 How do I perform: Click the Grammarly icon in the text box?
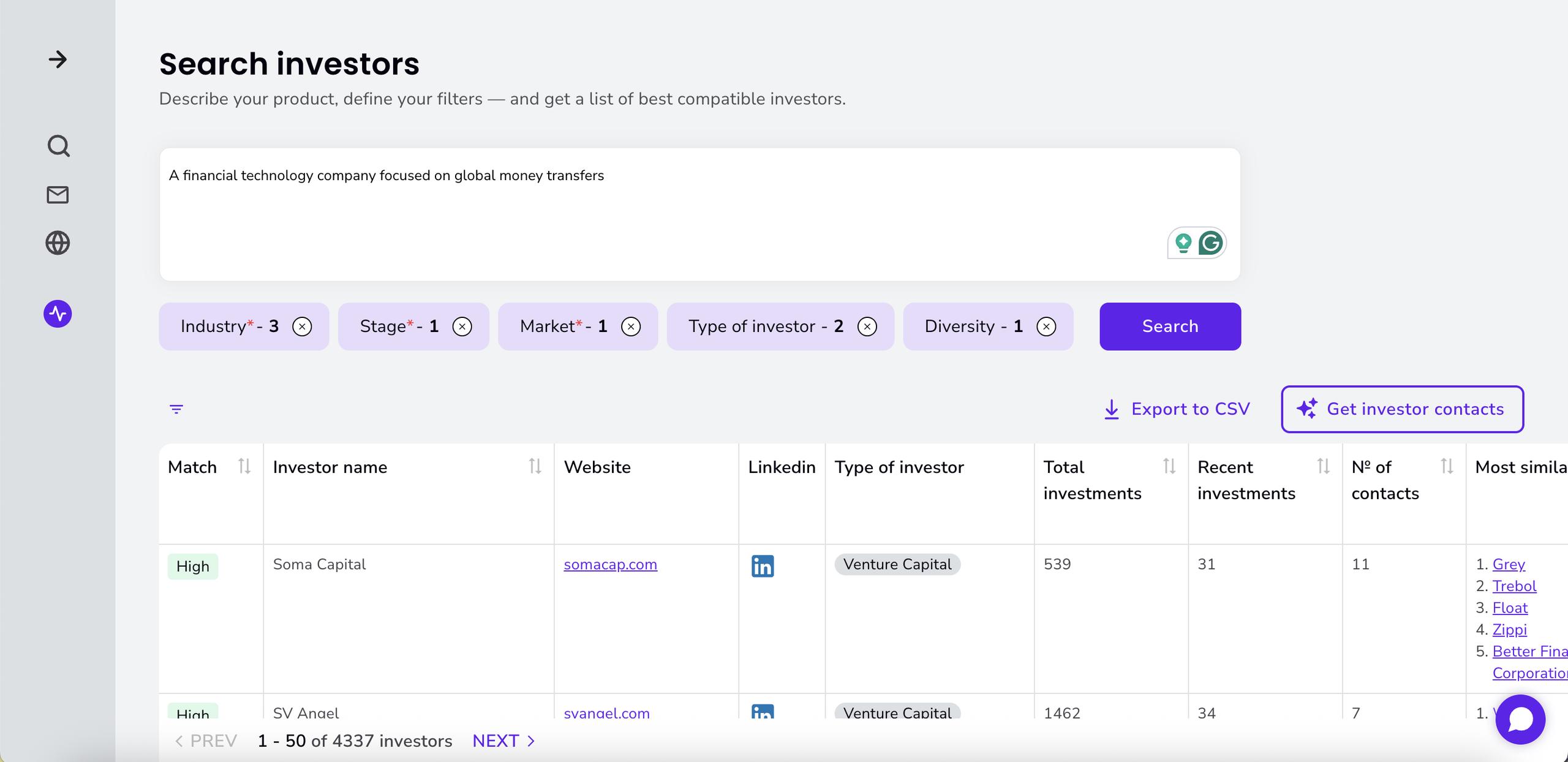pyautogui.click(x=1210, y=243)
